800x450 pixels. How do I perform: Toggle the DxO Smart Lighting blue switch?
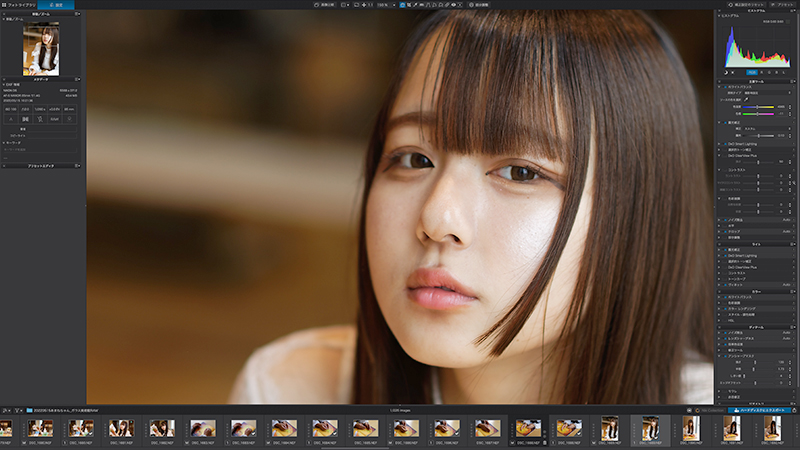point(726,144)
